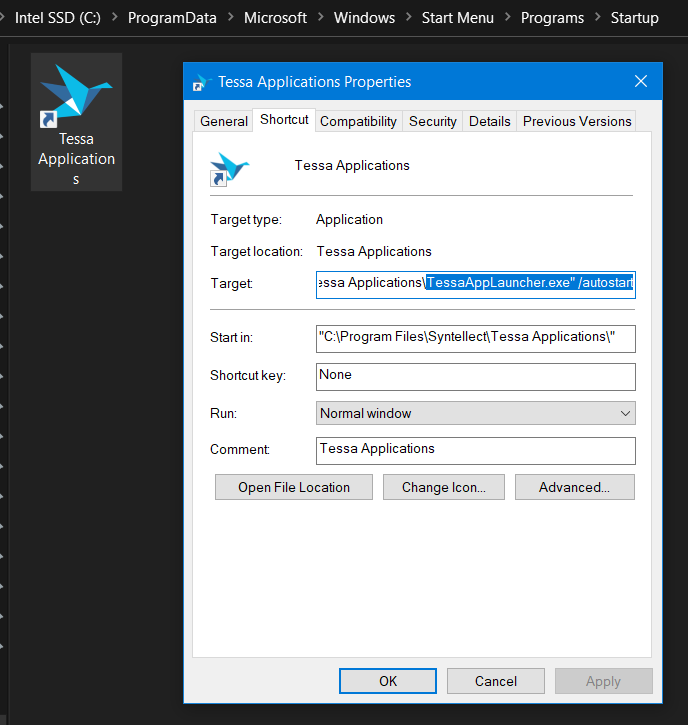
Task: Click the Tessa bird icon inside Properties dialog
Action: coord(230,169)
